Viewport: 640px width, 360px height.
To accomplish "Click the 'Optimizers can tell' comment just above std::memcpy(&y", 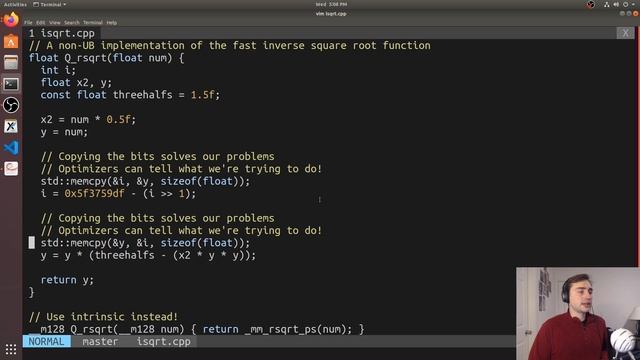I will click(181, 231).
